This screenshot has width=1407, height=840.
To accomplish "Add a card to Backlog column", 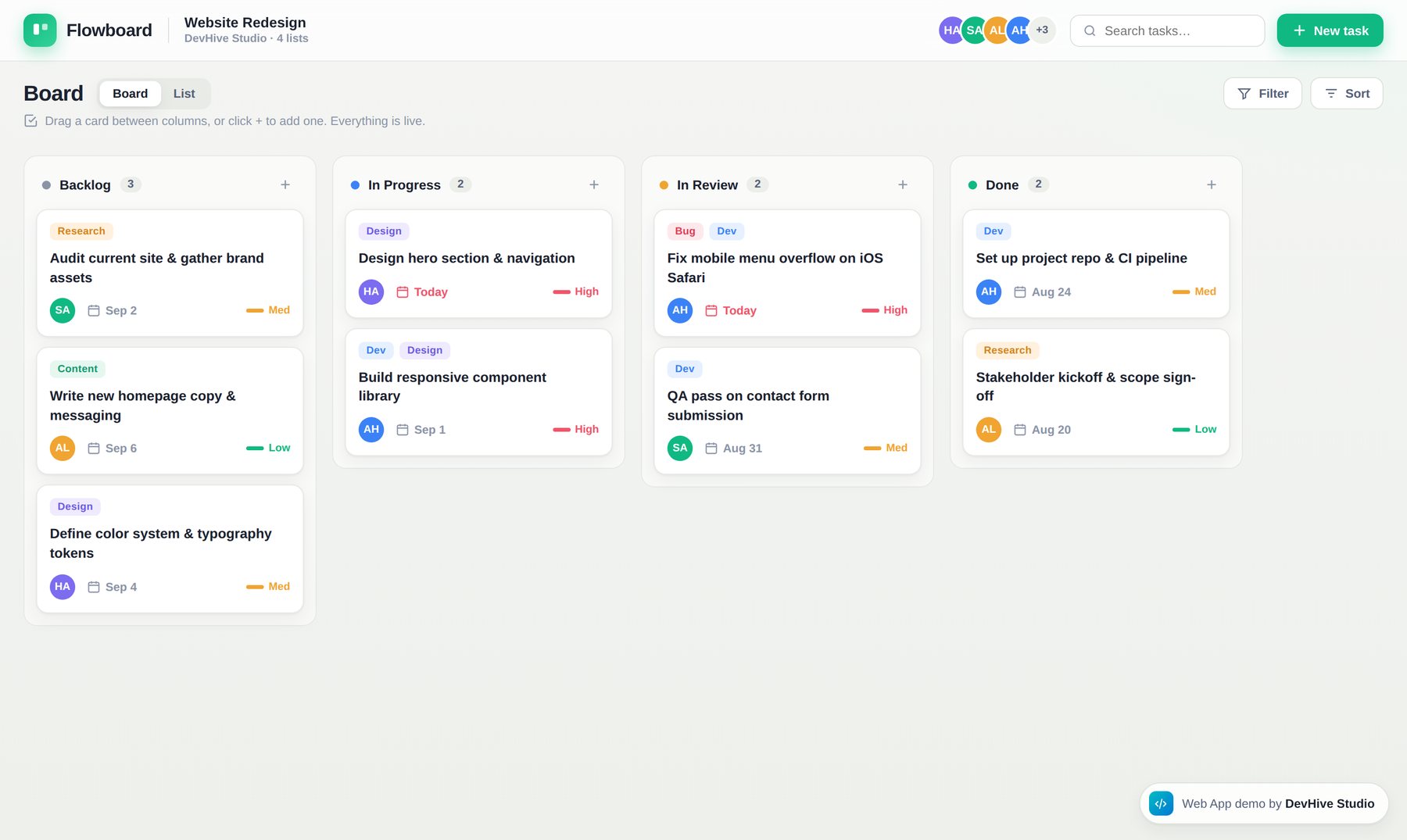I will coord(285,184).
